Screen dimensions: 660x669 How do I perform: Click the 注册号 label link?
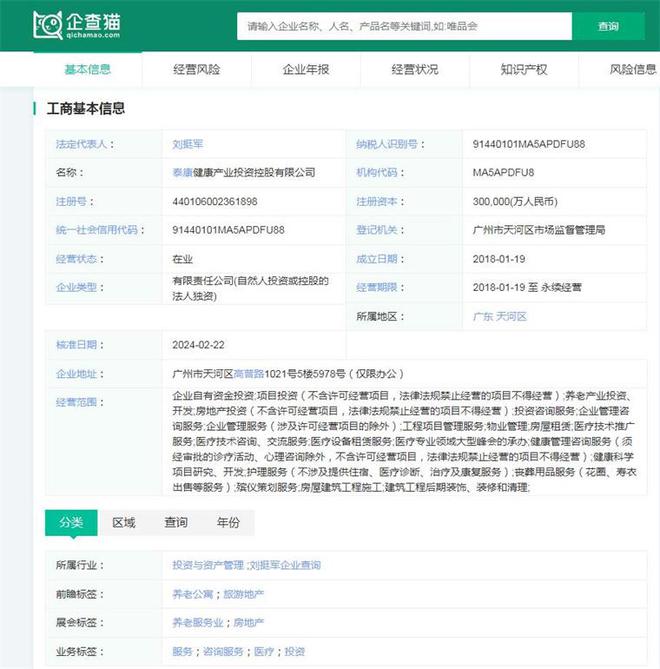click(x=71, y=201)
